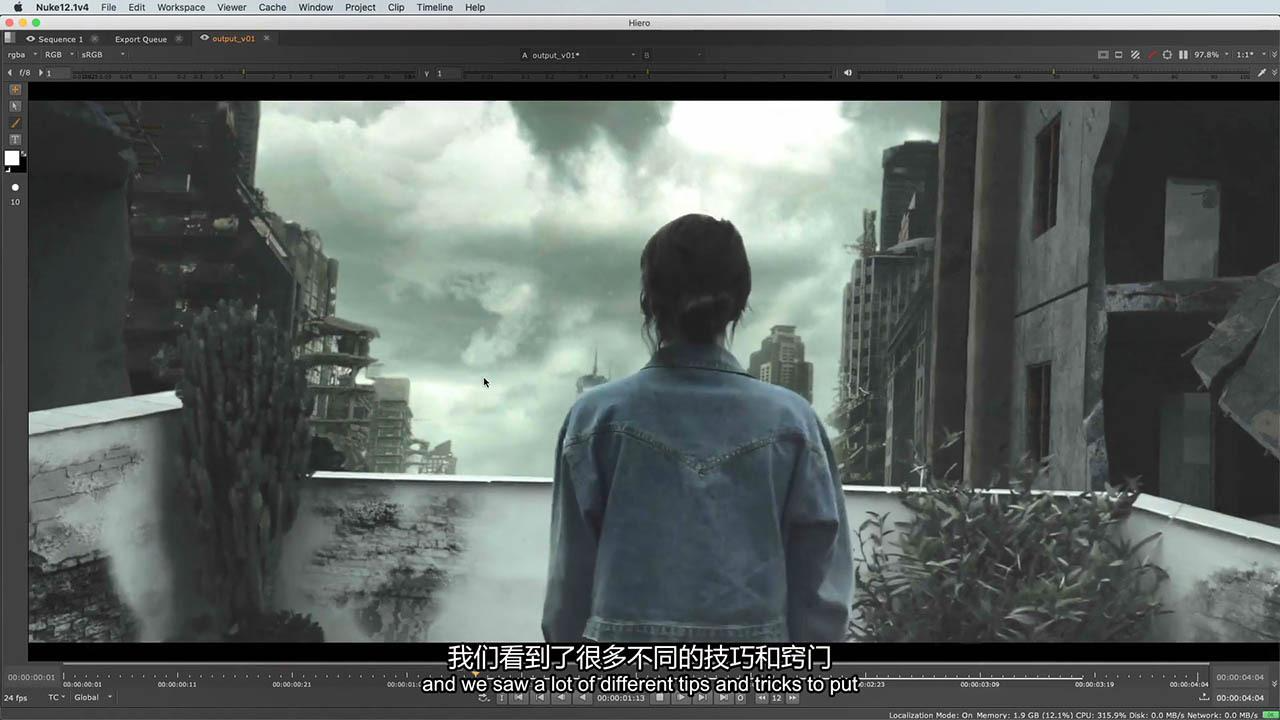Collapse the top viewer toolbar chevron
Image resolution: width=1280 pixels, height=720 pixels.
tap(1274, 55)
